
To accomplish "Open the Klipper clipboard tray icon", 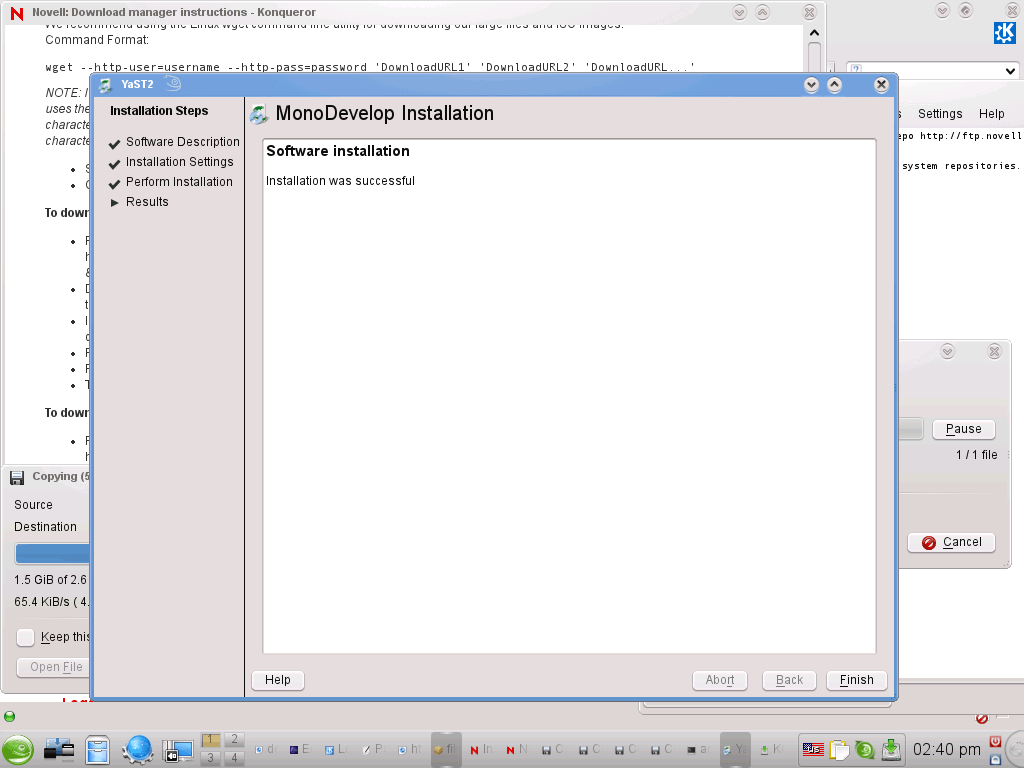I will tap(839, 750).
